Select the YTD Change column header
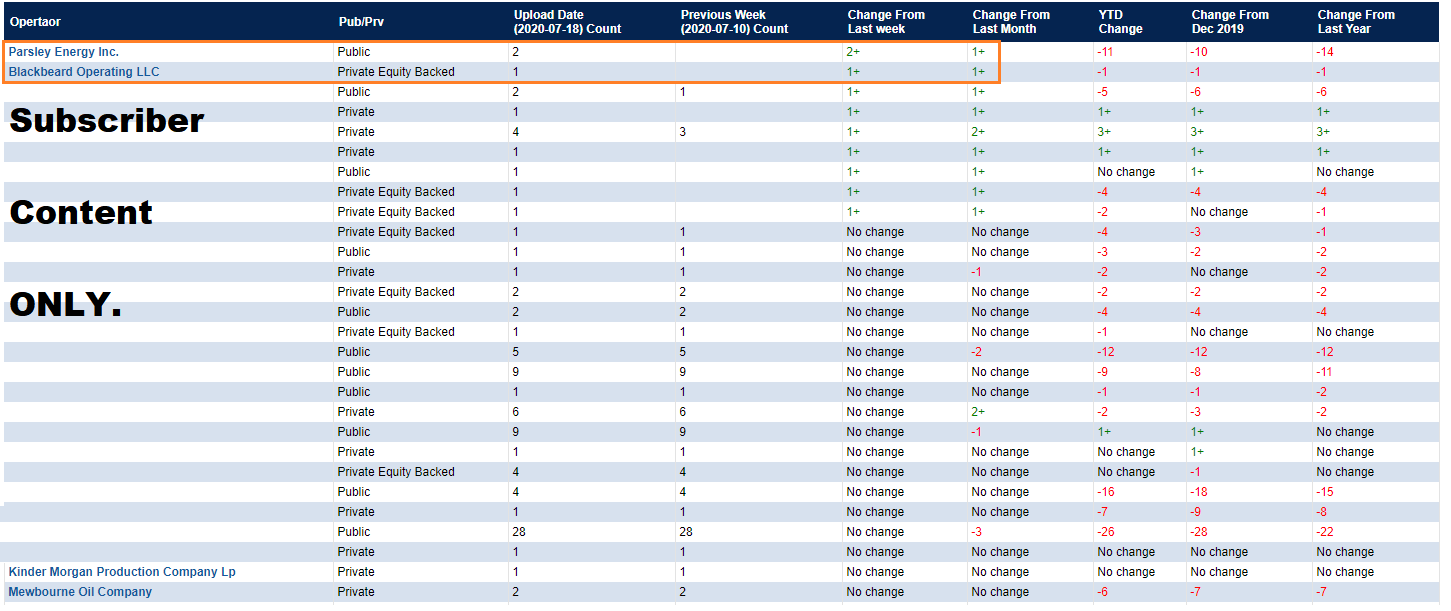Image resolution: width=1451 pixels, height=611 pixels. pyautogui.click(x=1120, y=22)
